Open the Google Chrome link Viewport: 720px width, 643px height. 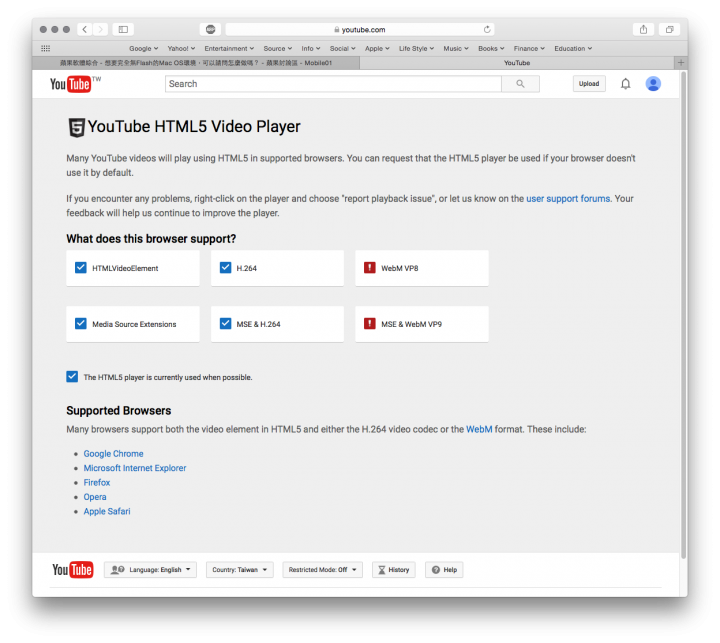pos(113,454)
